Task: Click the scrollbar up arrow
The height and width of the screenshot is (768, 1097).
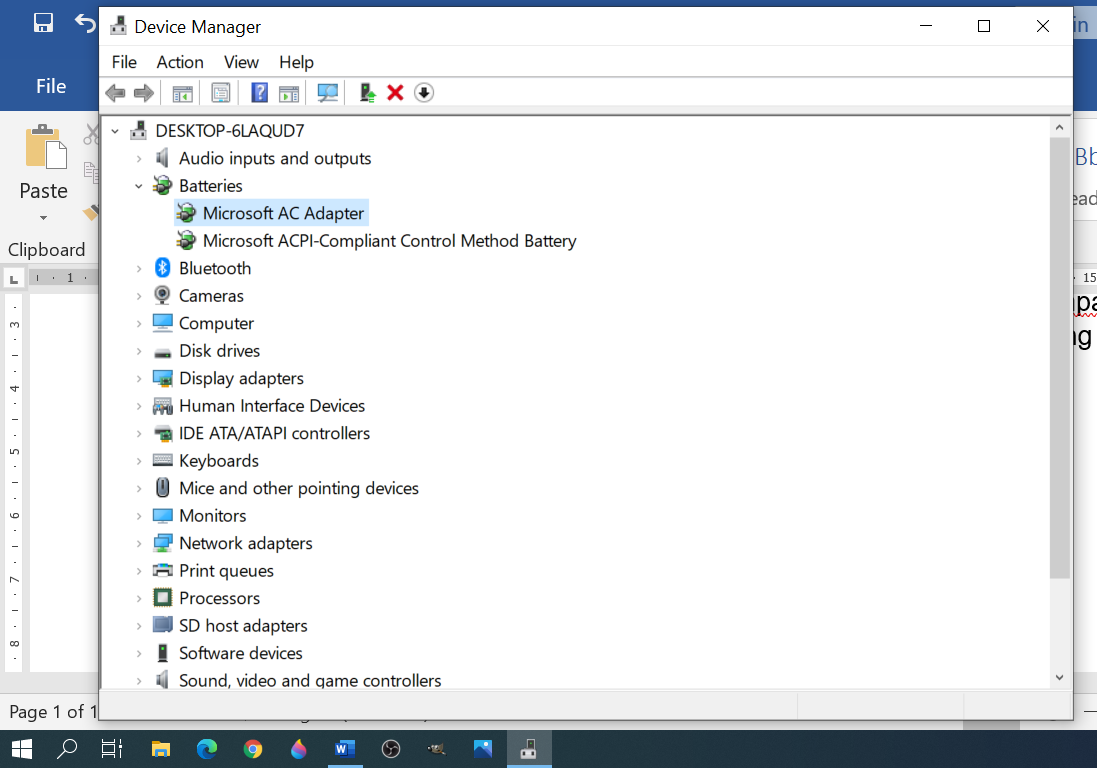Action: pos(1059,127)
